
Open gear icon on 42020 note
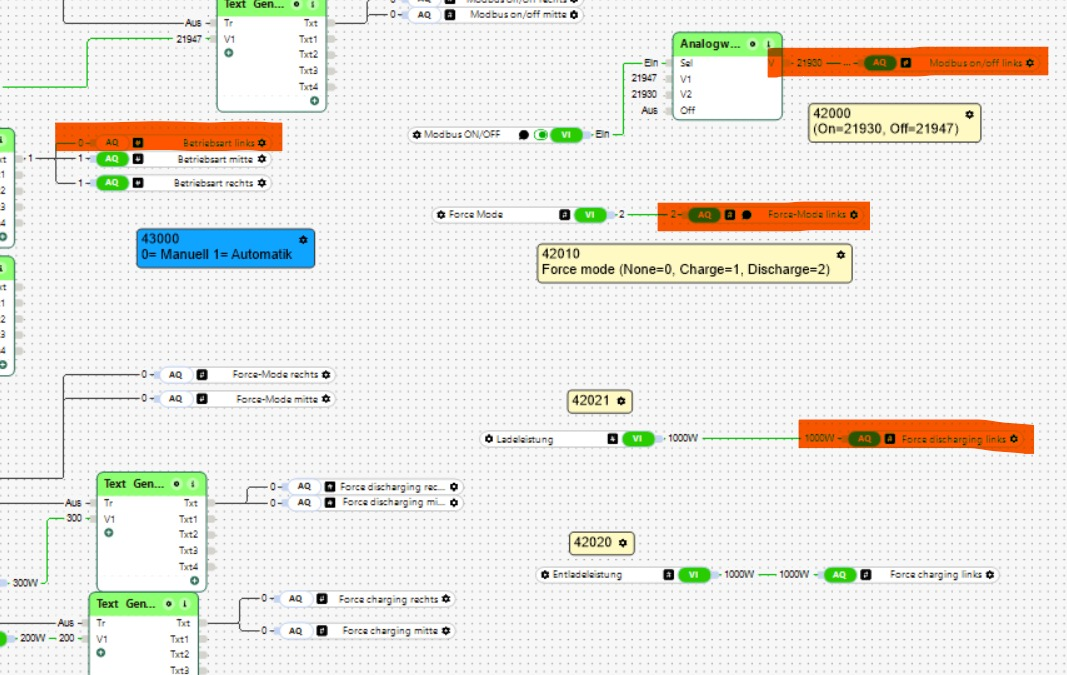coord(623,543)
